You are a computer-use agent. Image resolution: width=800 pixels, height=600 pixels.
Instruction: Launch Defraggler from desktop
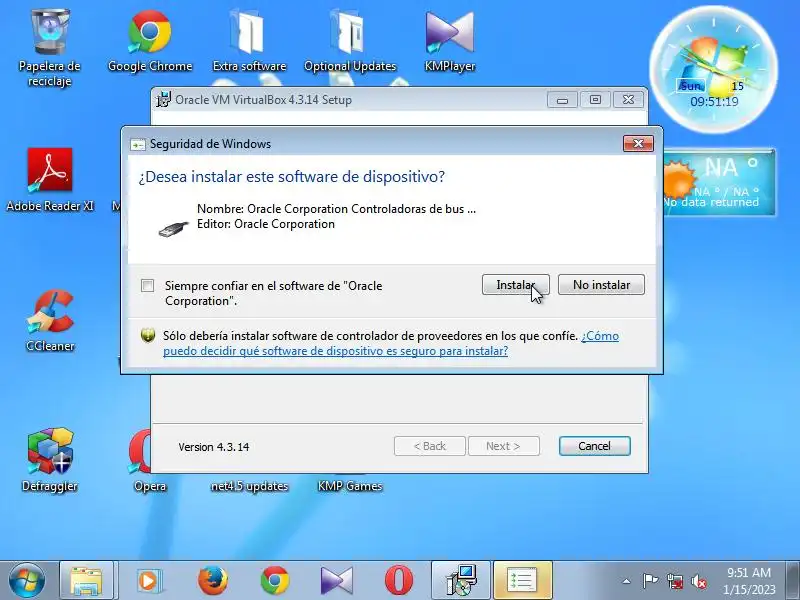point(50,460)
